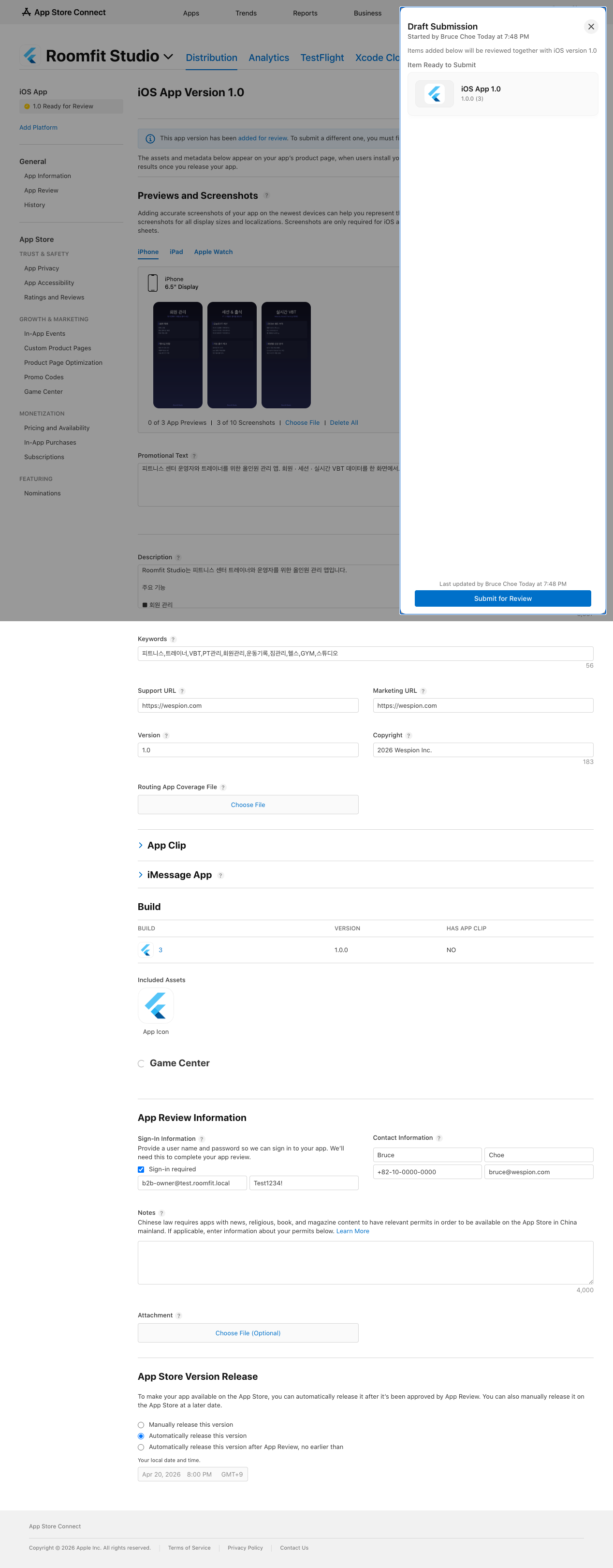Select Automatically release this version option
Screen dimensions: 613x1568
tap(141, 1436)
